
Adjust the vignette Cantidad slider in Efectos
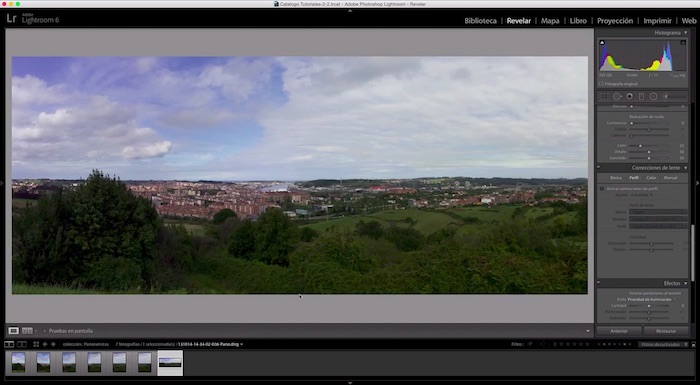point(649,306)
